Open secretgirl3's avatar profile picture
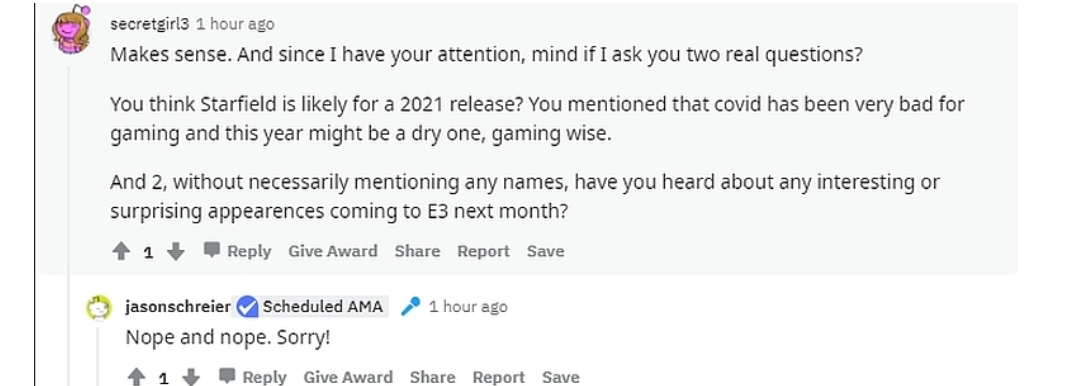Image resolution: width=1080 pixels, height=386 pixels. 72,29
